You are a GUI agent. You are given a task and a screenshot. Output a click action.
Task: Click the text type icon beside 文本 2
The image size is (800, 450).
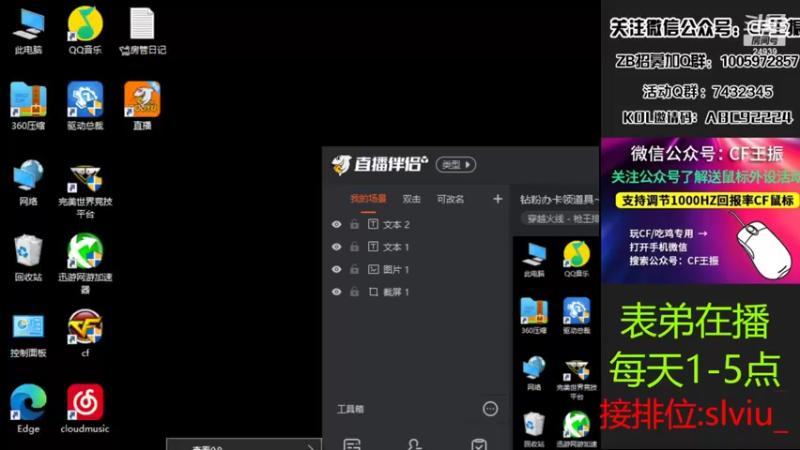coord(373,224)
